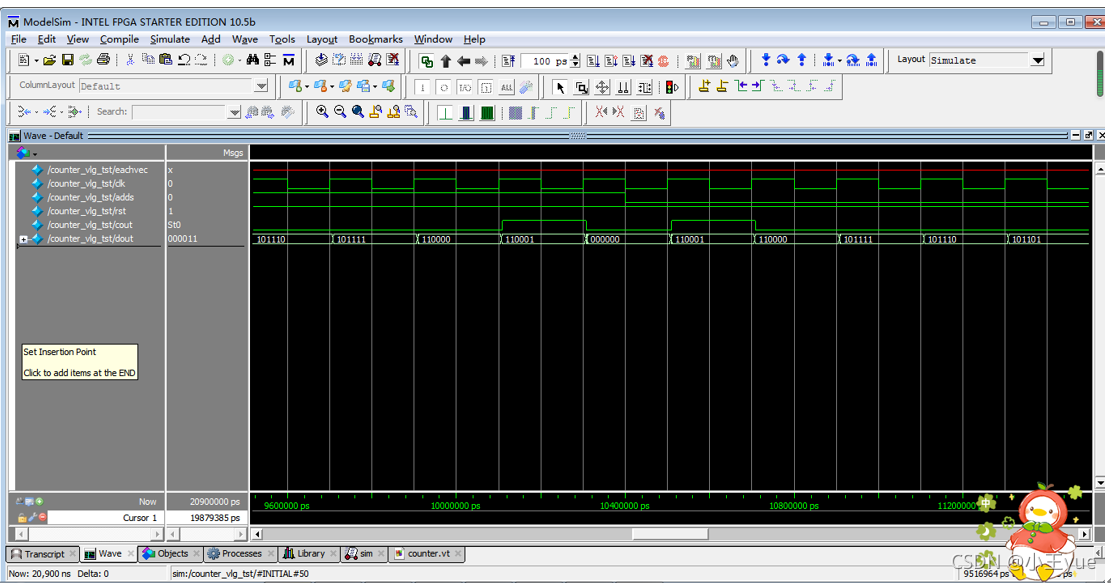Open the Search field dropdown arrow
The image size is (1111, 583).
click(235, 112)
